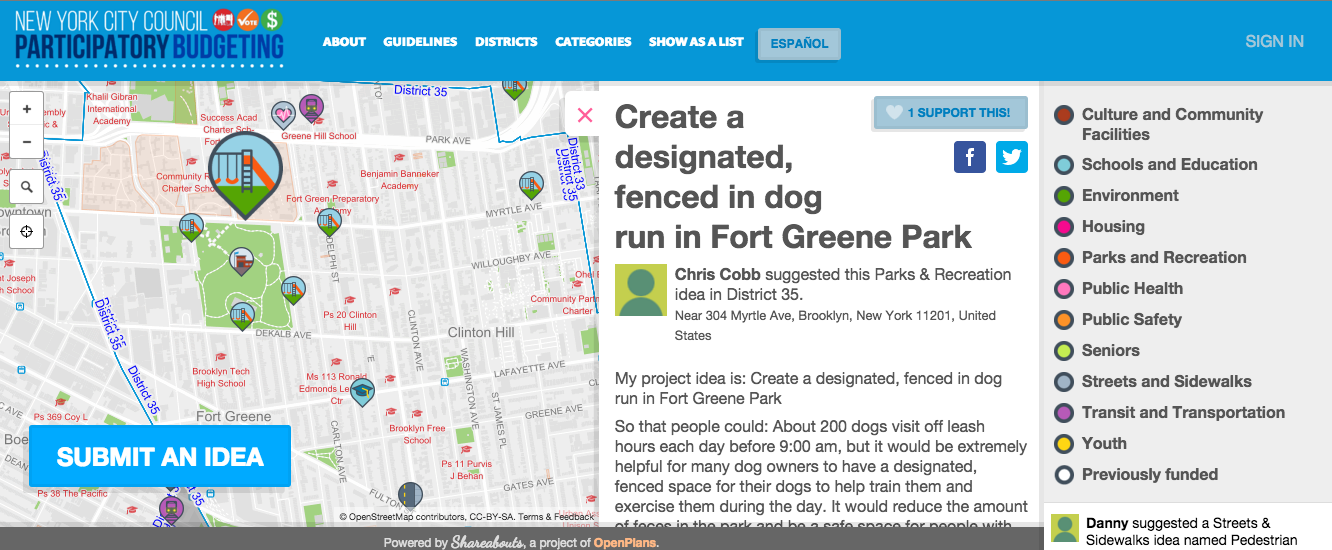Open Terms & Feedback map link
1332x550 pixels.
point(556,517)
